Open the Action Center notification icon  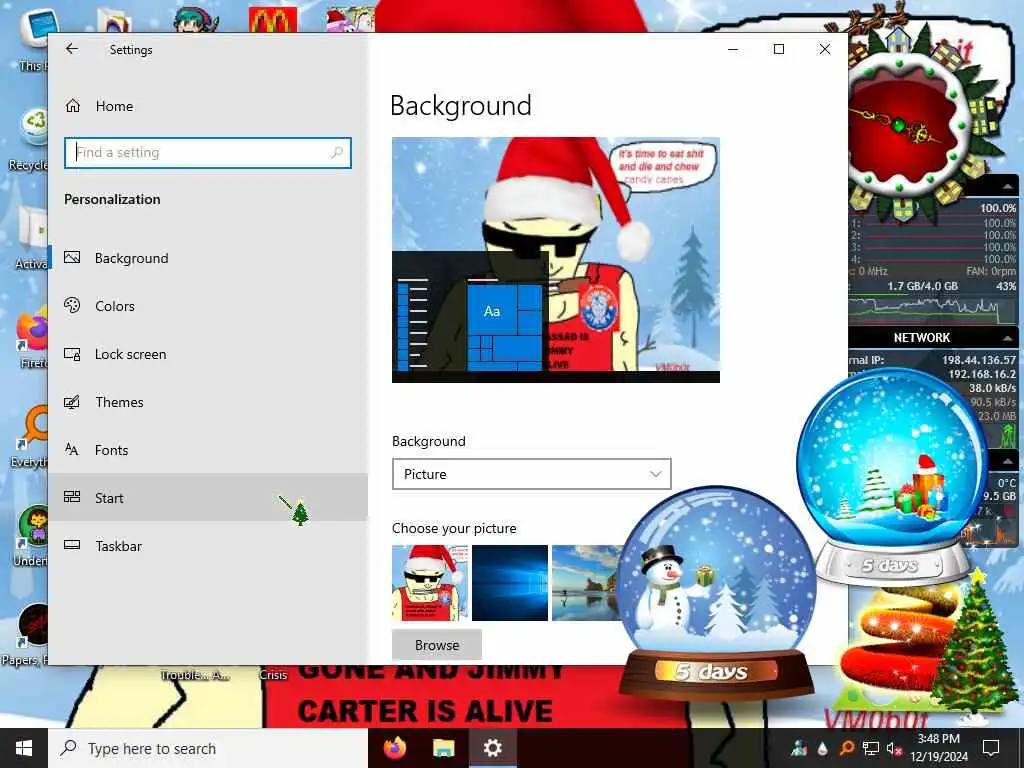(991, 748)
